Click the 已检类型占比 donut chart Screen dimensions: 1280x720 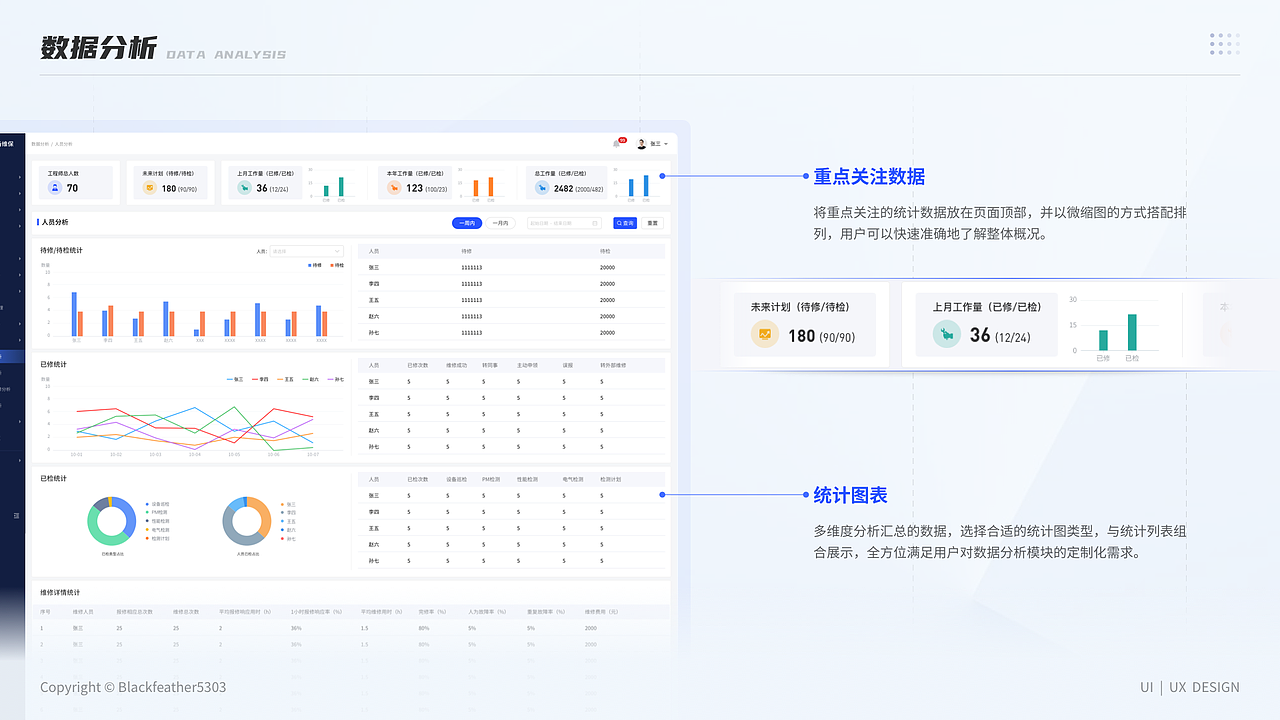pos(111,521)
